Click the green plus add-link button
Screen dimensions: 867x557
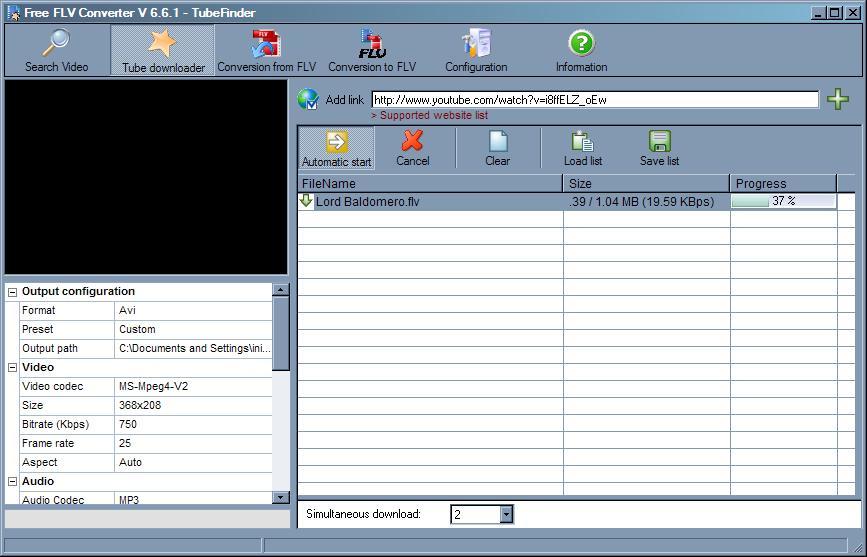[838, 100]
